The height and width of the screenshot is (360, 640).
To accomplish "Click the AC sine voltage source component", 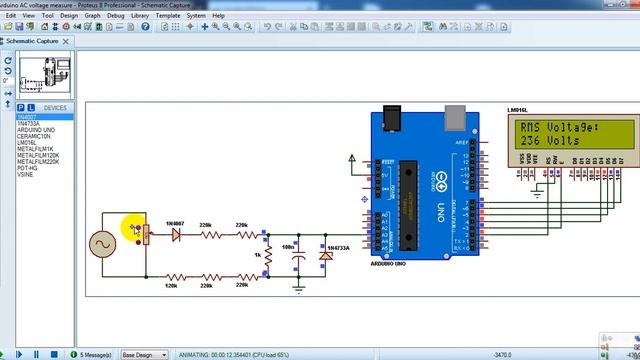I will tap(102, 244).
